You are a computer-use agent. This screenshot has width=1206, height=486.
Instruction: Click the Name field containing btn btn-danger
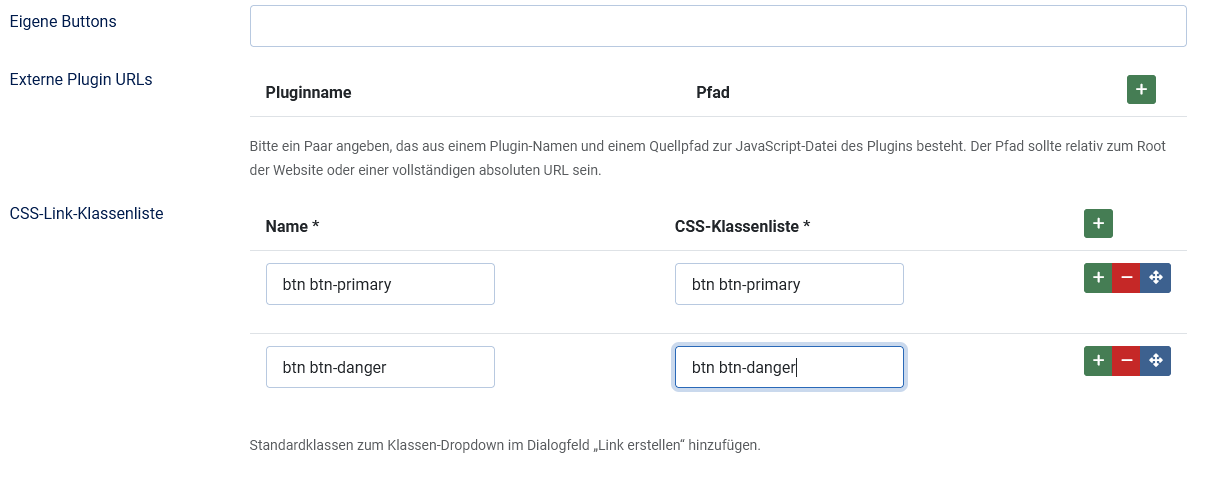[x=380, y=367]
